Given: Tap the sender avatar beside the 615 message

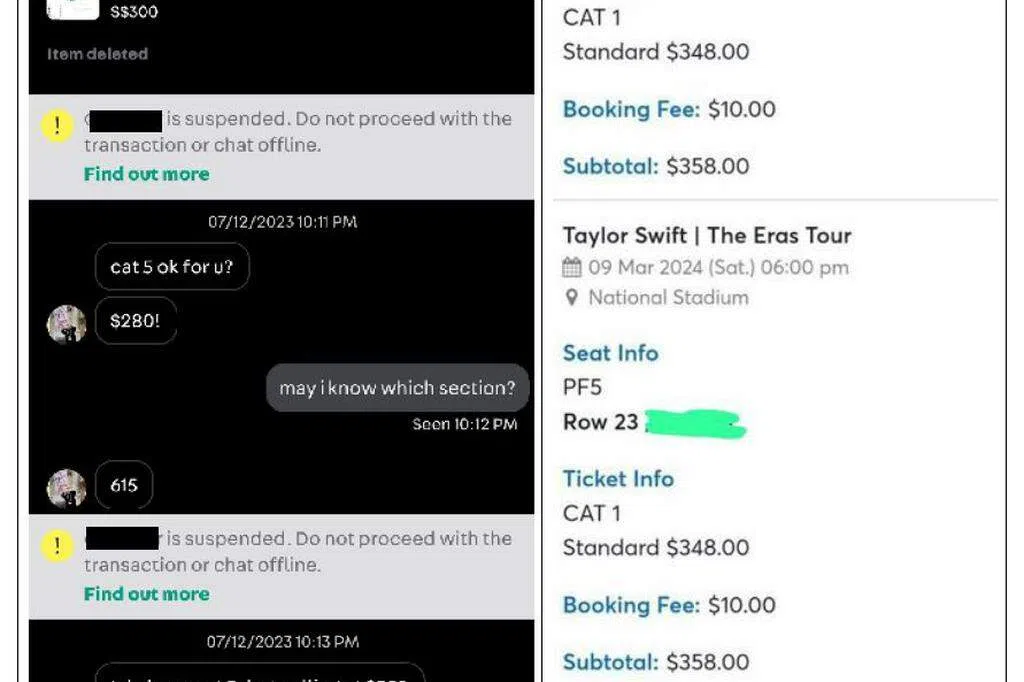Looking at the screenshot, I should coord(66,488).
